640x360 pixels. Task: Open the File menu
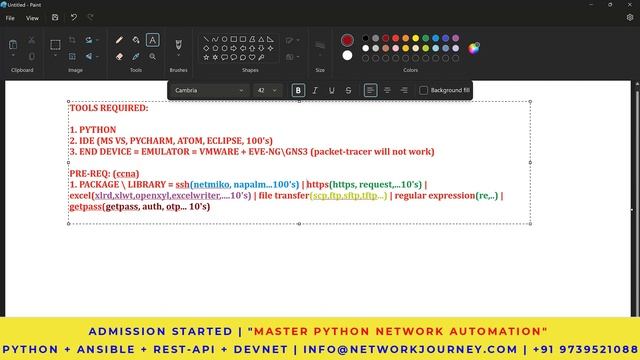[10, 18]
